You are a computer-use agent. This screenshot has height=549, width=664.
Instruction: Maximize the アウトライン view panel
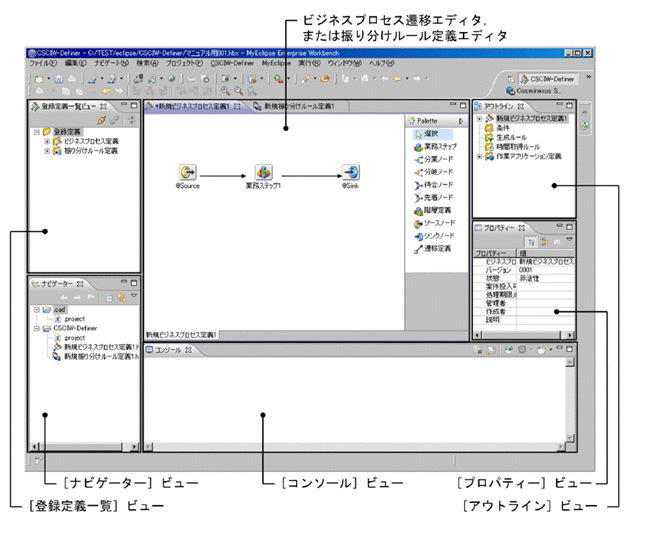(570, 105)
